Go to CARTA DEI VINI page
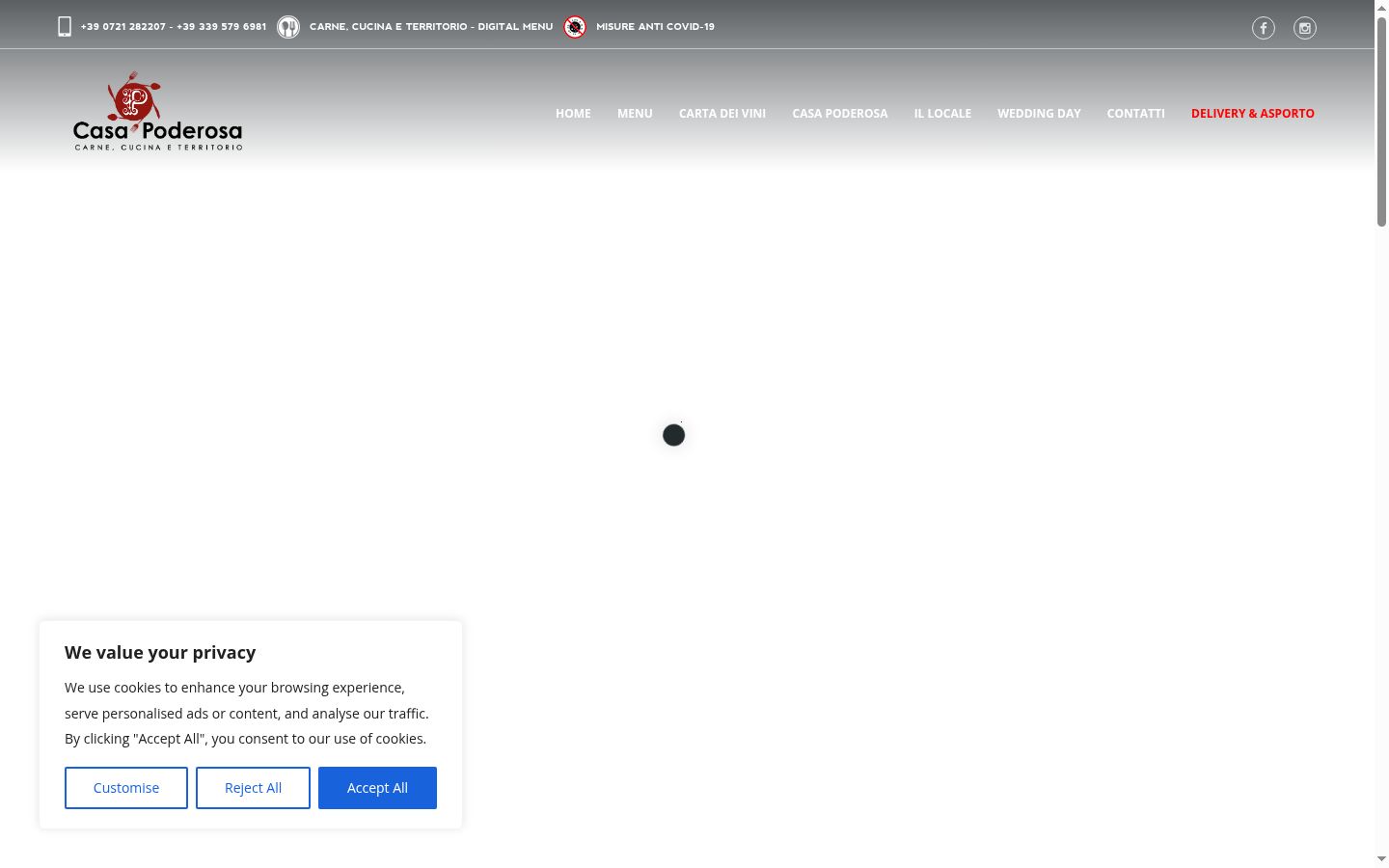Image resolution: width=1389 pixels, height=868 pixels. point(722,114)
